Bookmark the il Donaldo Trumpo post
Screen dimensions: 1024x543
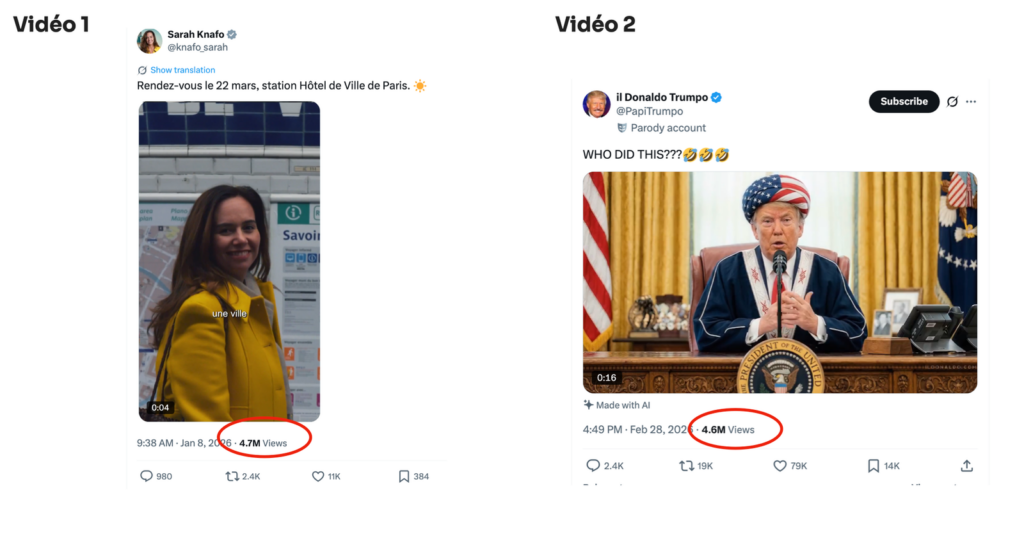(873, 466)
